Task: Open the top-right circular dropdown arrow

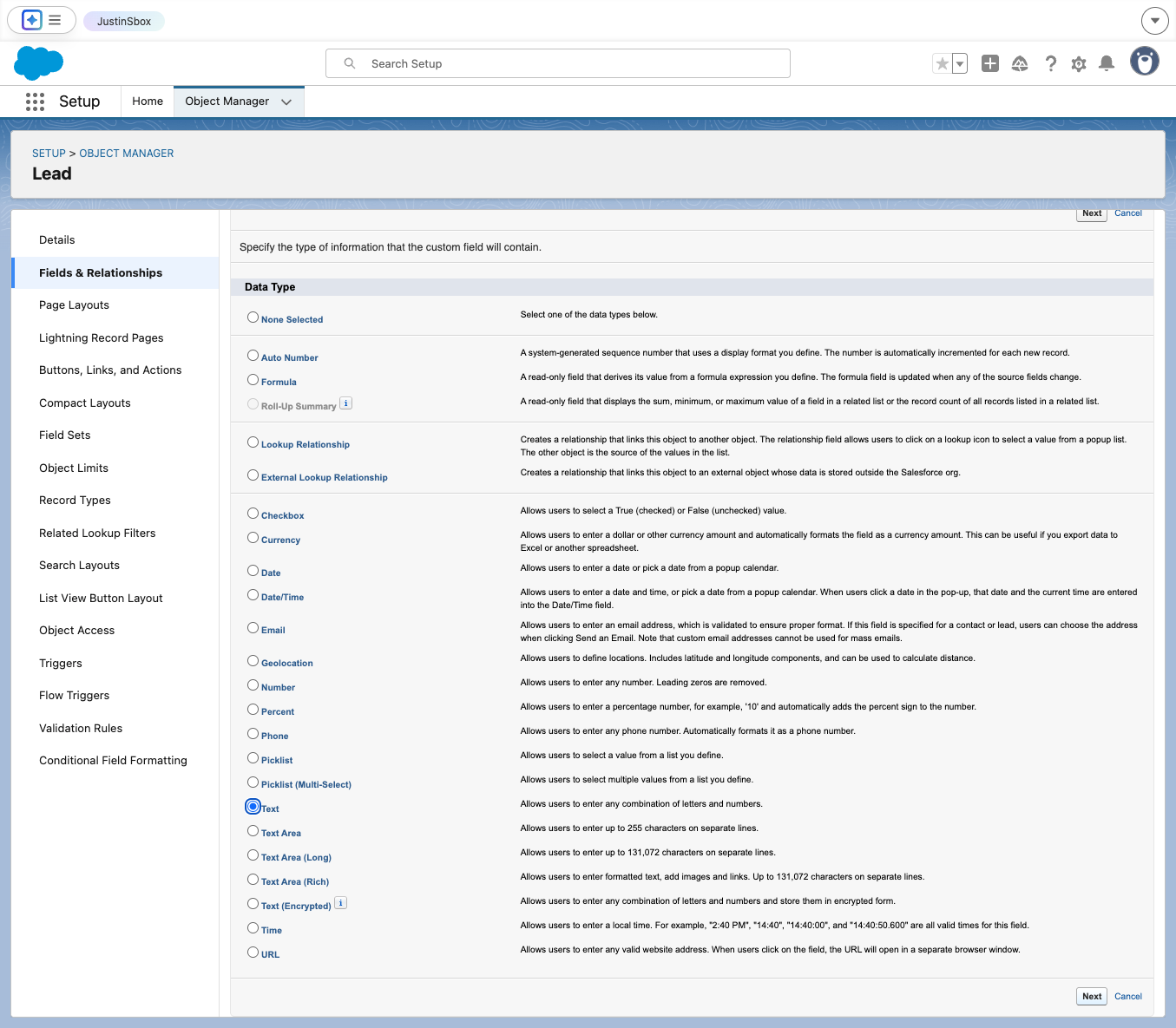Action: click(x=1154, y=20)
